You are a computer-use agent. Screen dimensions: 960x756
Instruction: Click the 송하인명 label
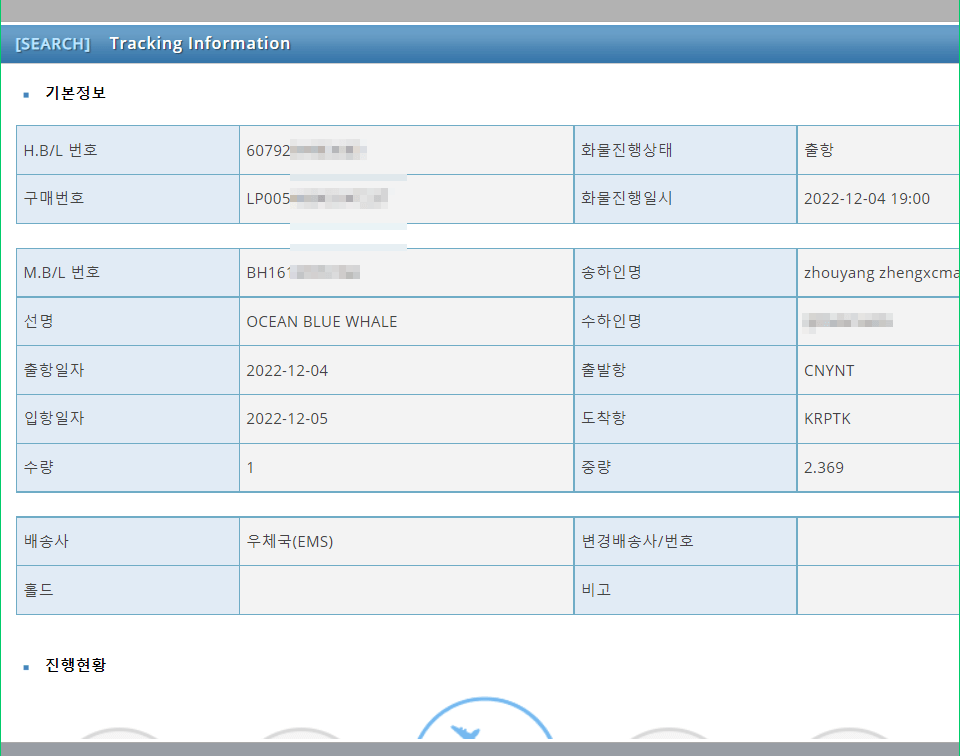tap(611, 272)
